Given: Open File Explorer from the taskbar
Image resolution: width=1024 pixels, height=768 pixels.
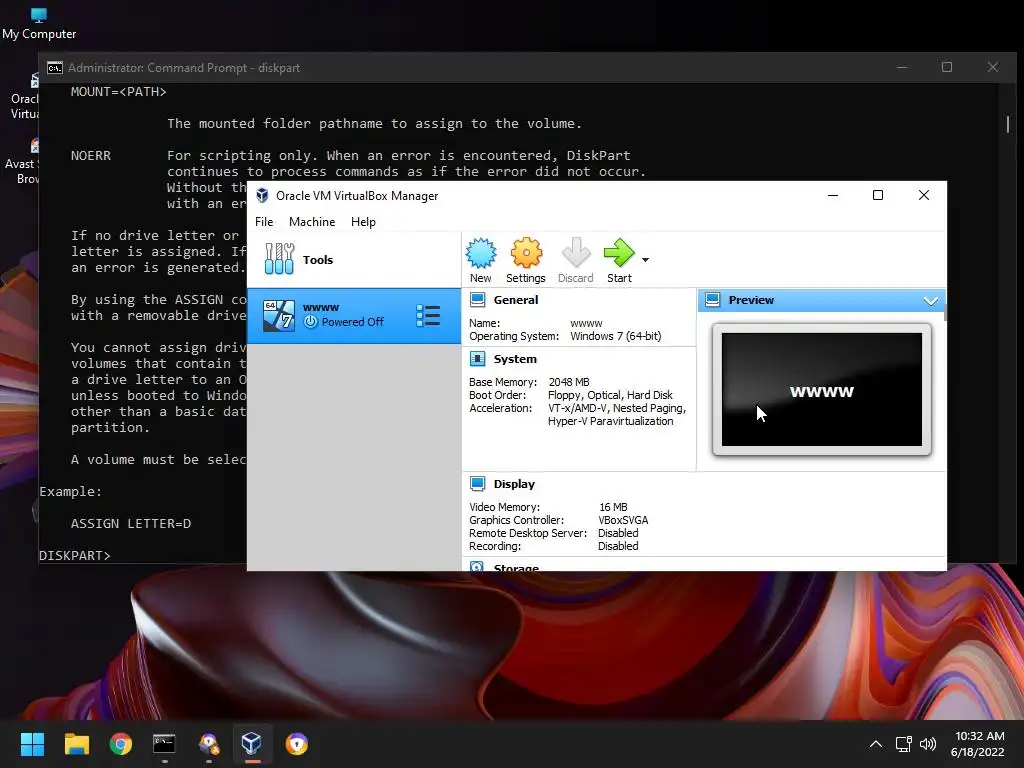Looking at the screenshot, I should (x=76, y=744).
